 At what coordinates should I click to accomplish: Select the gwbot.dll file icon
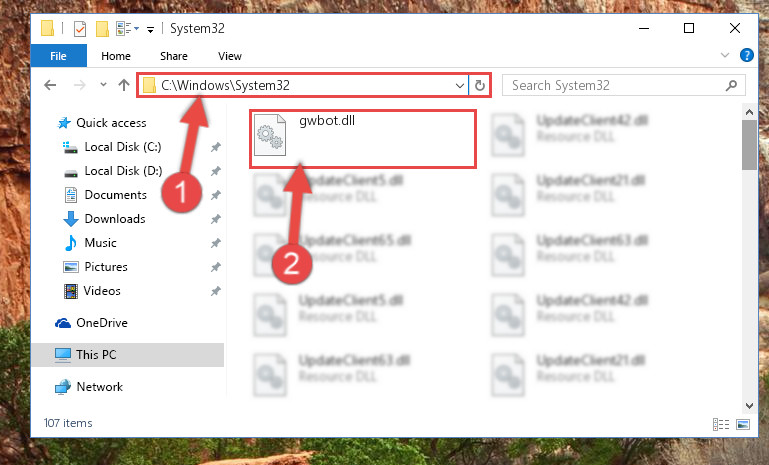(x=270, y=134)
